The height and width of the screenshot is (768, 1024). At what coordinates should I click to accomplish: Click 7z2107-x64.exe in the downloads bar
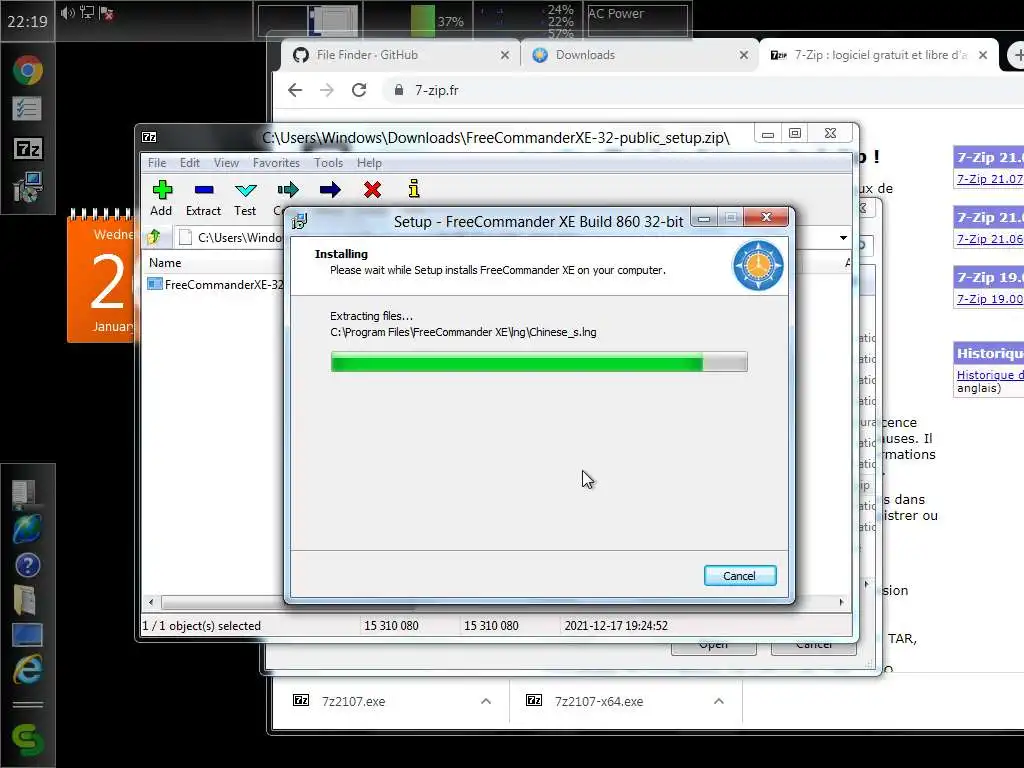599,701
